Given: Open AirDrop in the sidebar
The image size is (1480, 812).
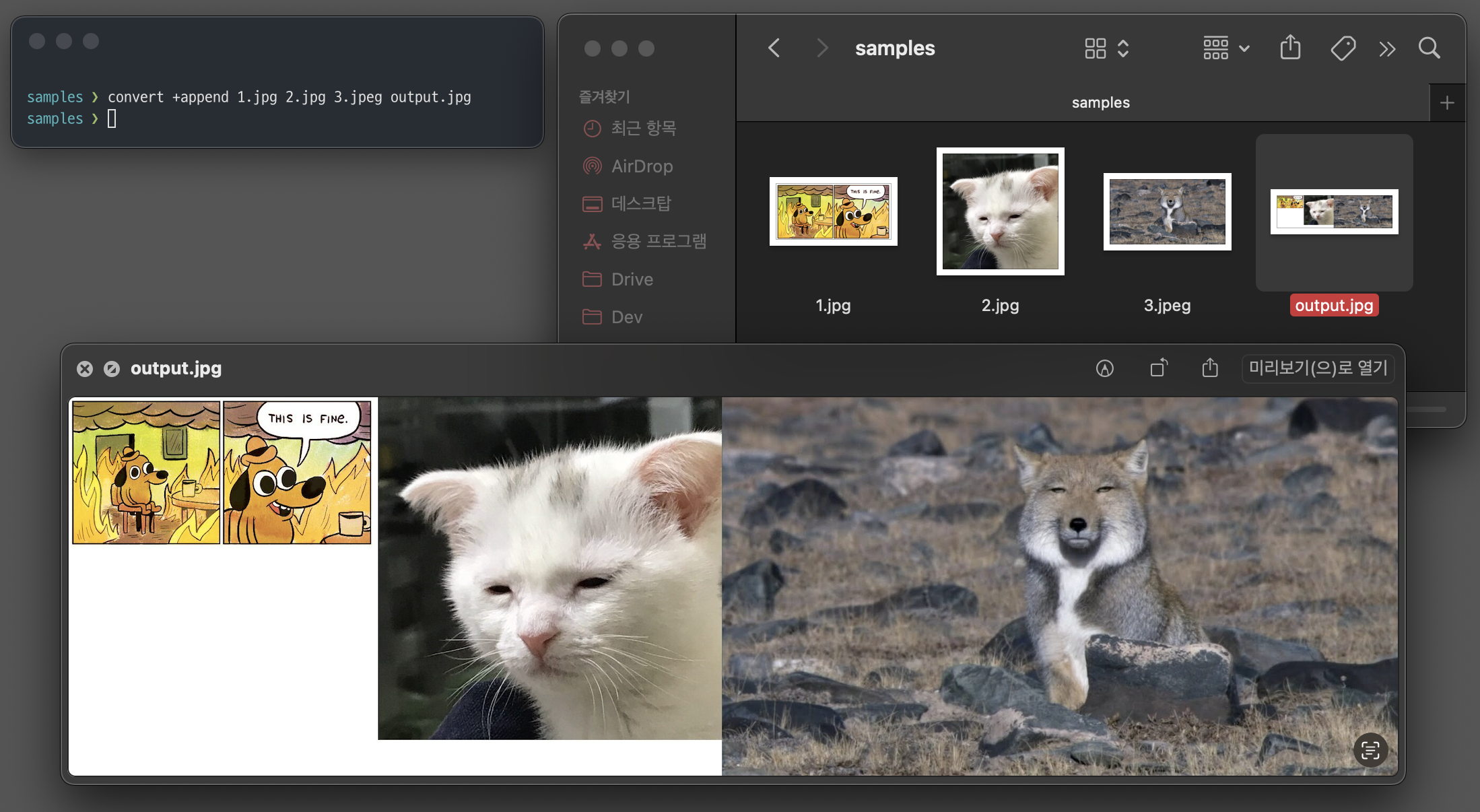Looking at the screenshot, I should pos(642,166).
